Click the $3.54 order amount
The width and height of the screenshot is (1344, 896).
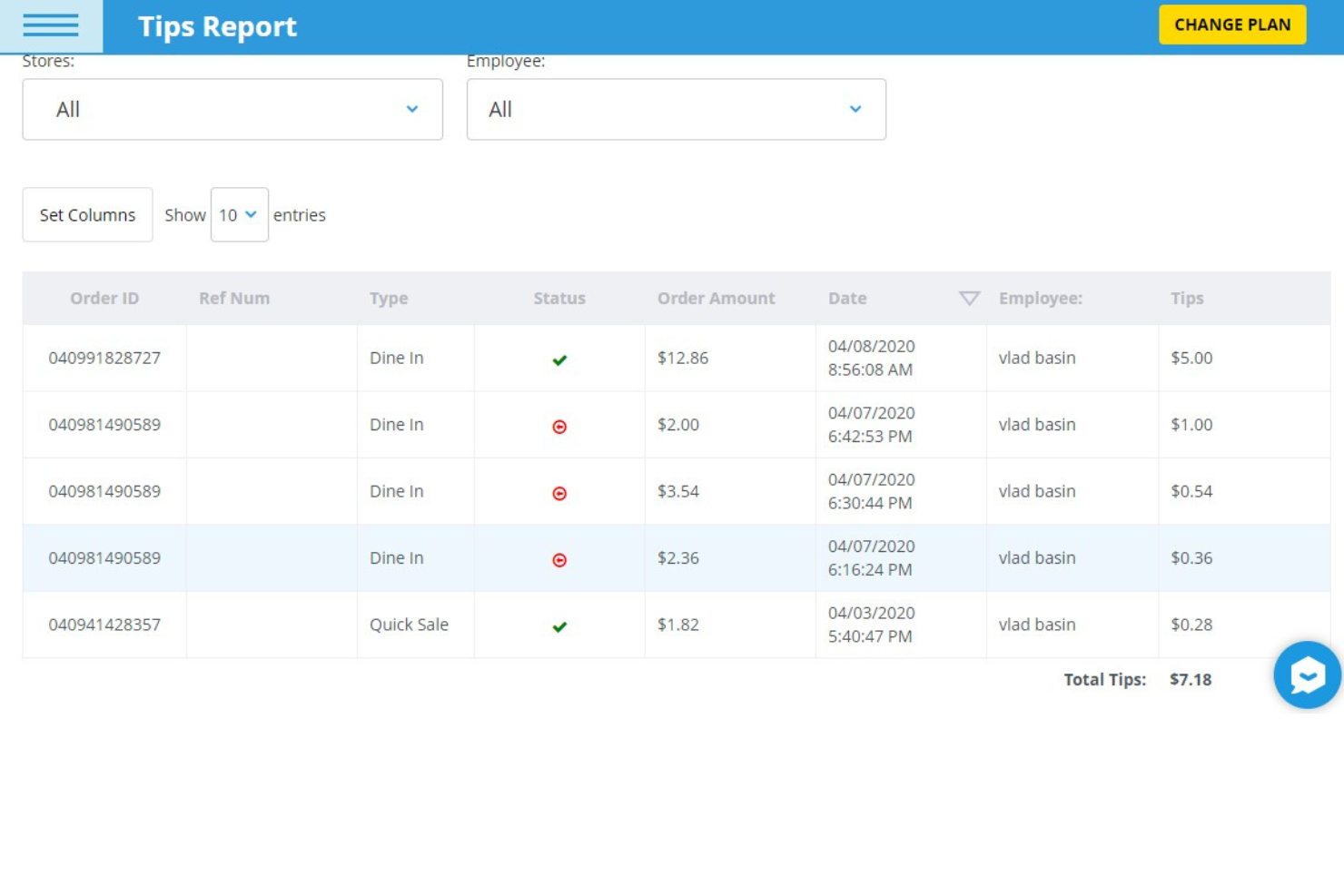tap(678, 491)
